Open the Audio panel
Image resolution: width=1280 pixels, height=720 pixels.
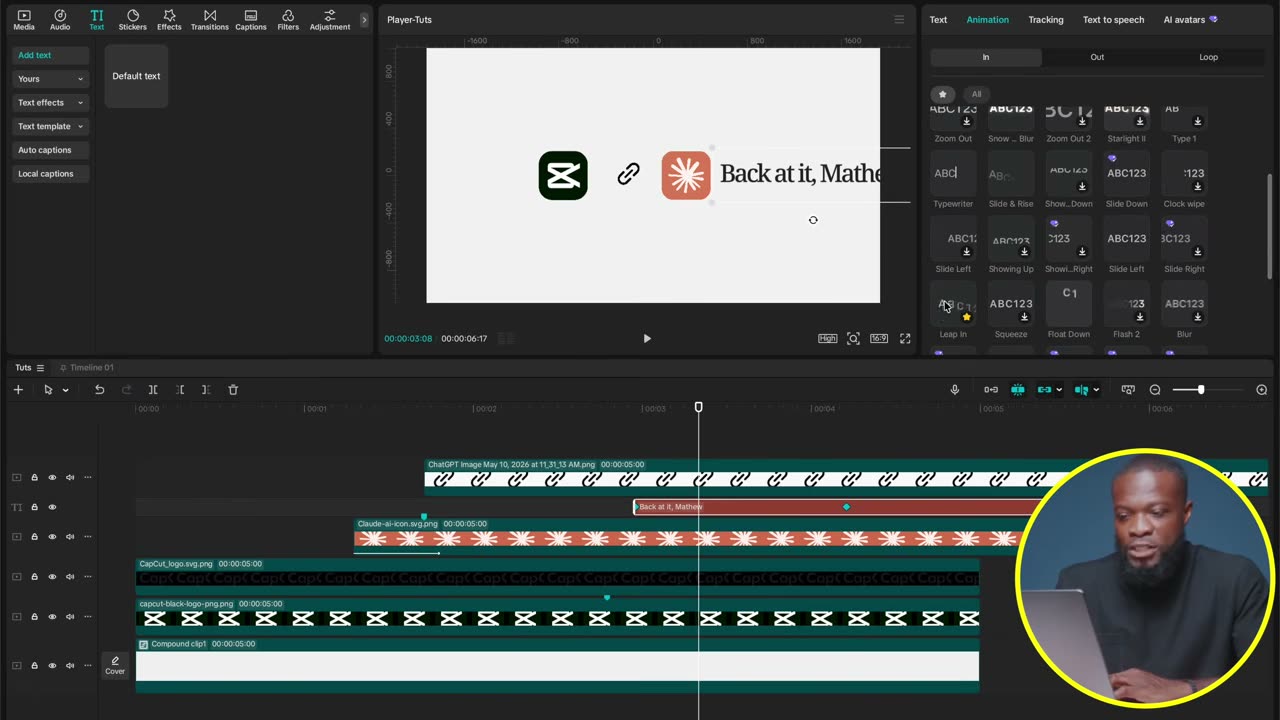(x=60, y=20)
